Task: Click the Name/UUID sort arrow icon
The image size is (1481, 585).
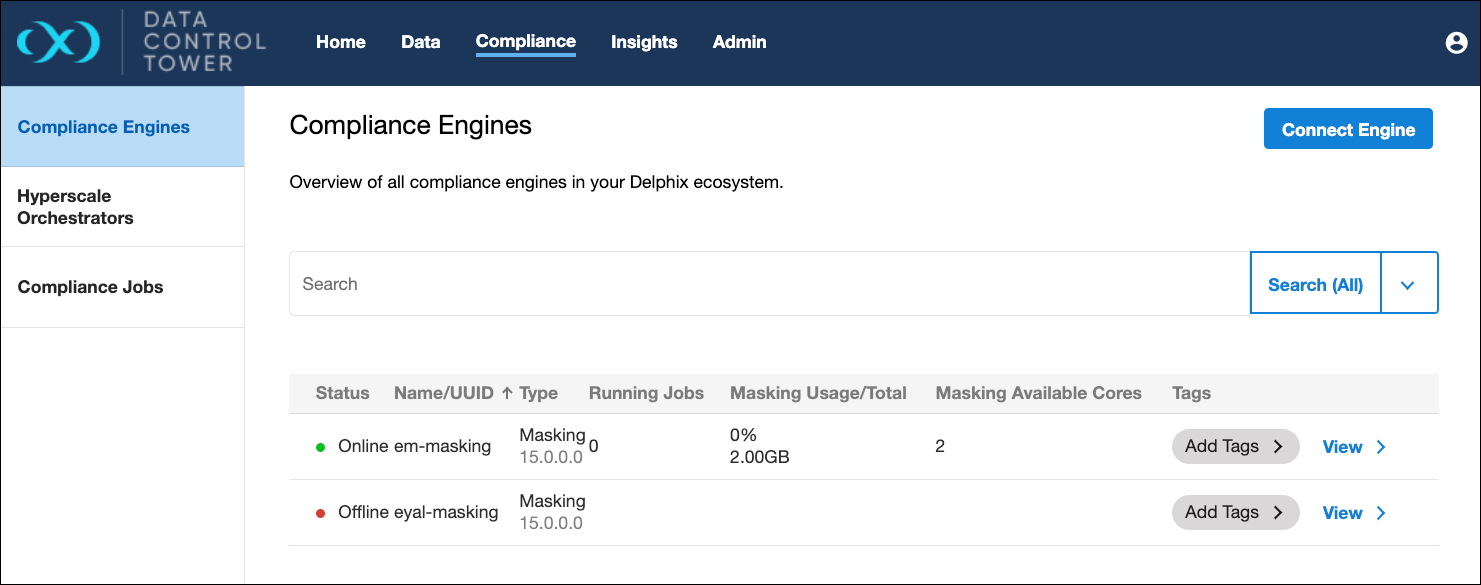Action: point(507,393)
